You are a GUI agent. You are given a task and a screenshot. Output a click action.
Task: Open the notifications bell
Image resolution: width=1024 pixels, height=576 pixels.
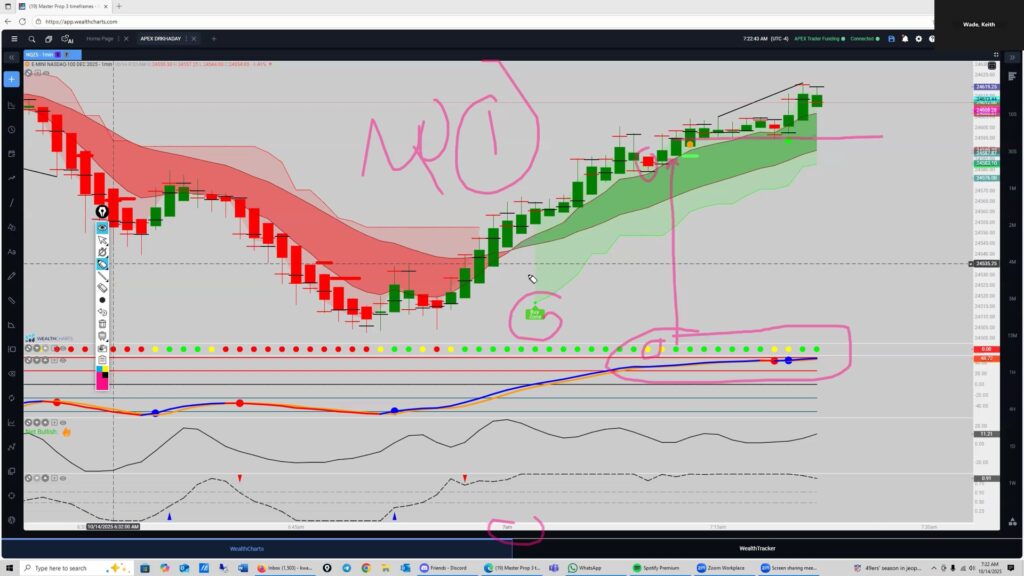click(905, 39)
